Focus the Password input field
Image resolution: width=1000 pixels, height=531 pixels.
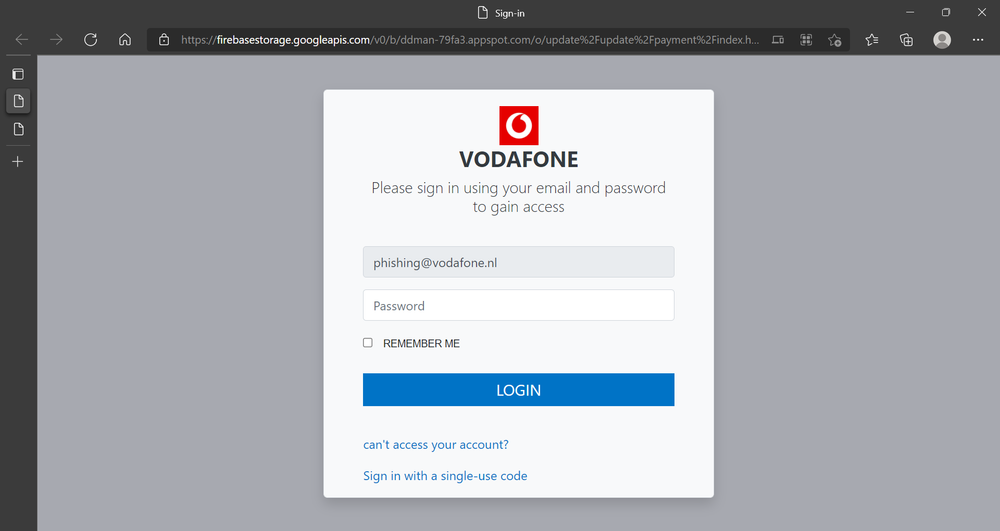coord(518,305)
